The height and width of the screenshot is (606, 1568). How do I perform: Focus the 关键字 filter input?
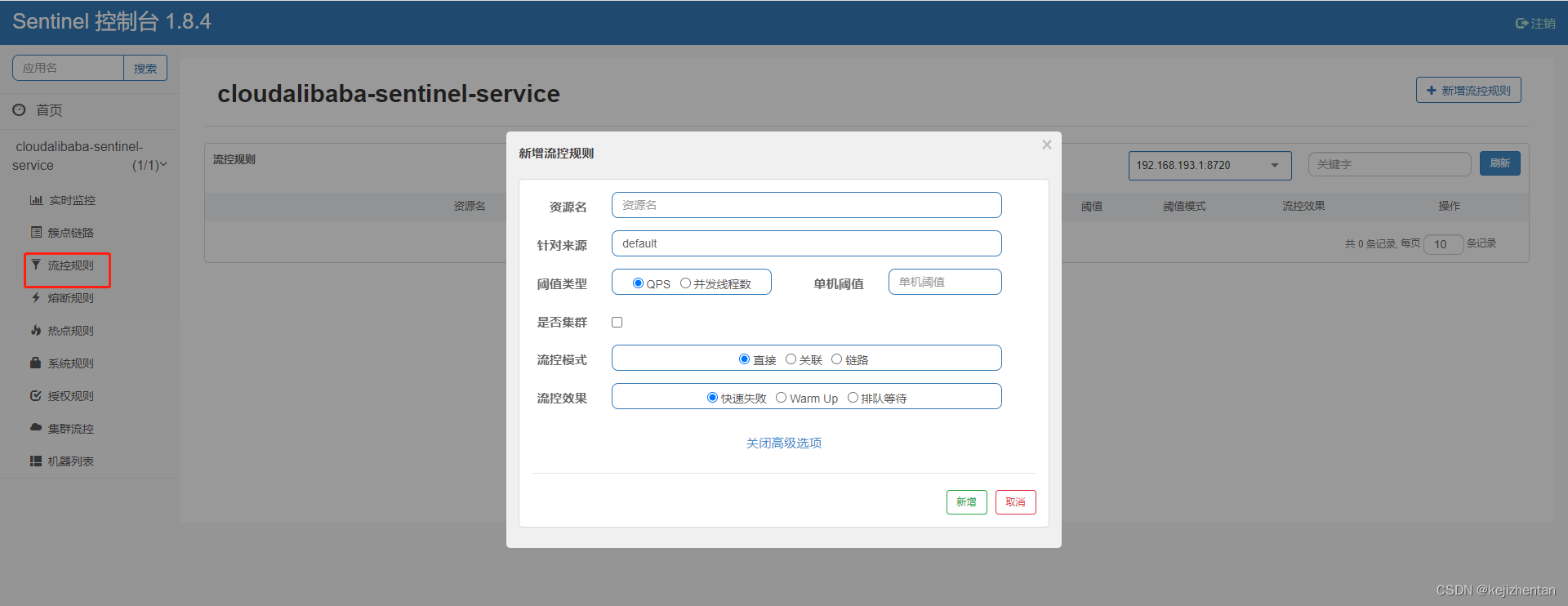click(1390, 164)
